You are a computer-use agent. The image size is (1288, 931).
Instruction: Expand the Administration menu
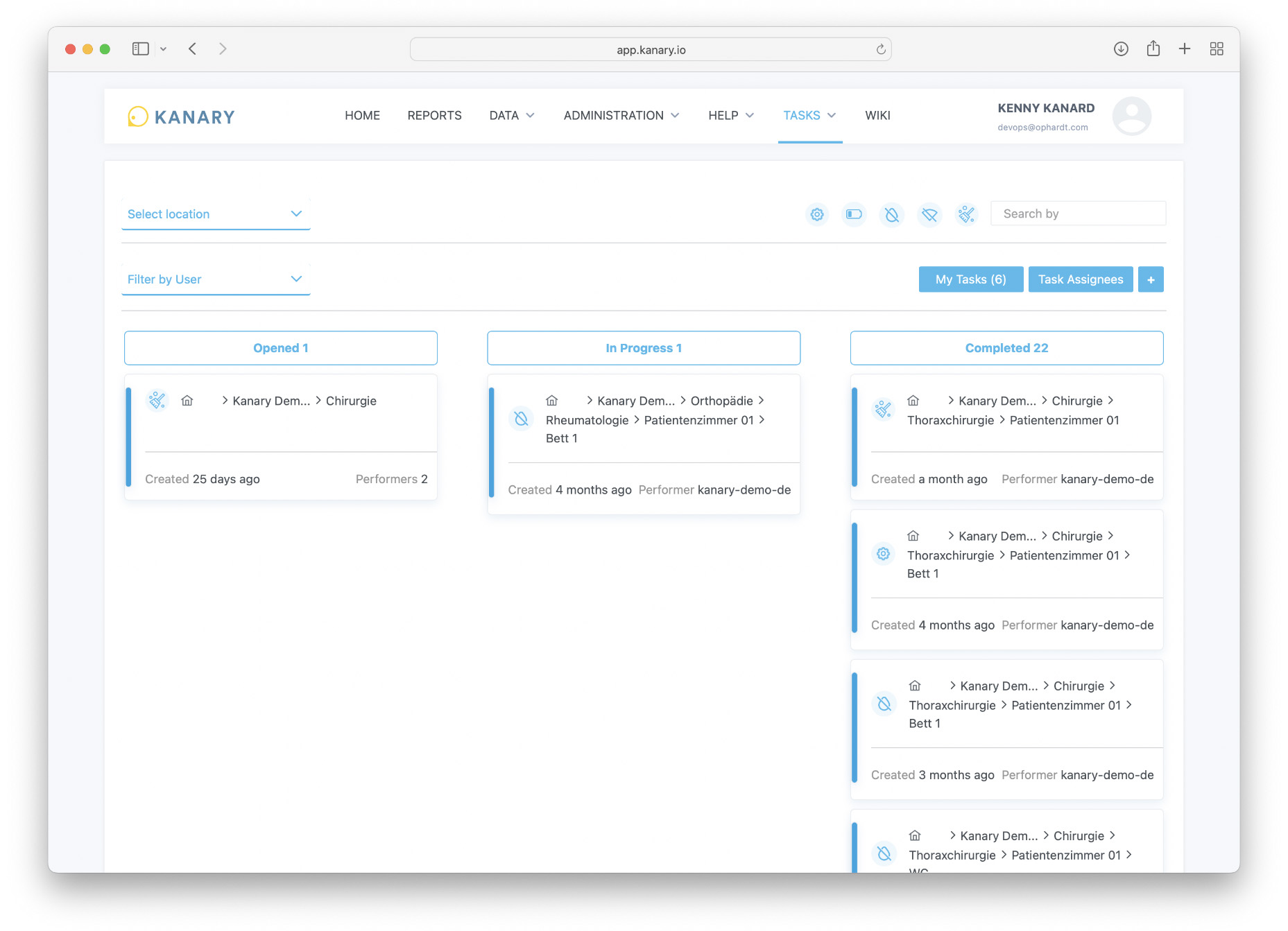(x=621, y=116)
